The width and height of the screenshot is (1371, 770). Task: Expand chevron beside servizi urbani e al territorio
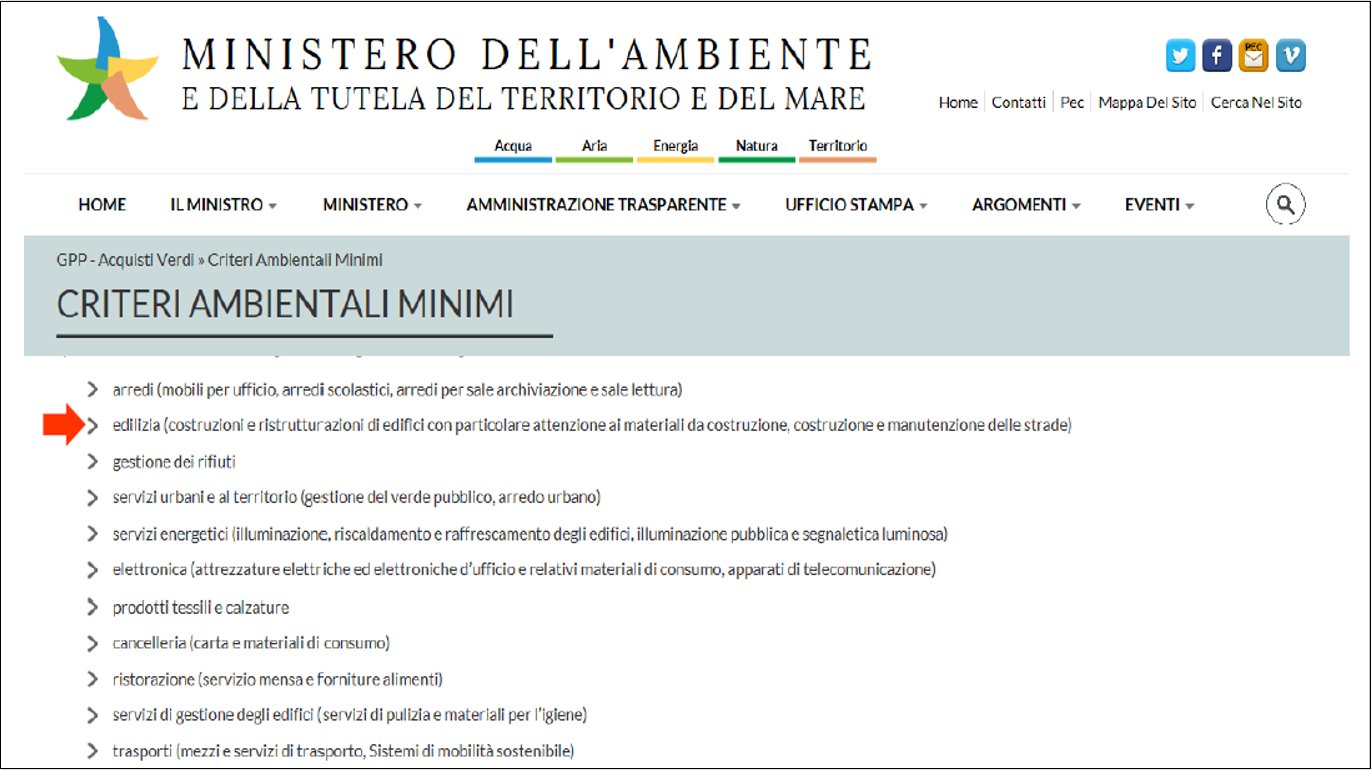pyautogui.click(x=92, y=497)
